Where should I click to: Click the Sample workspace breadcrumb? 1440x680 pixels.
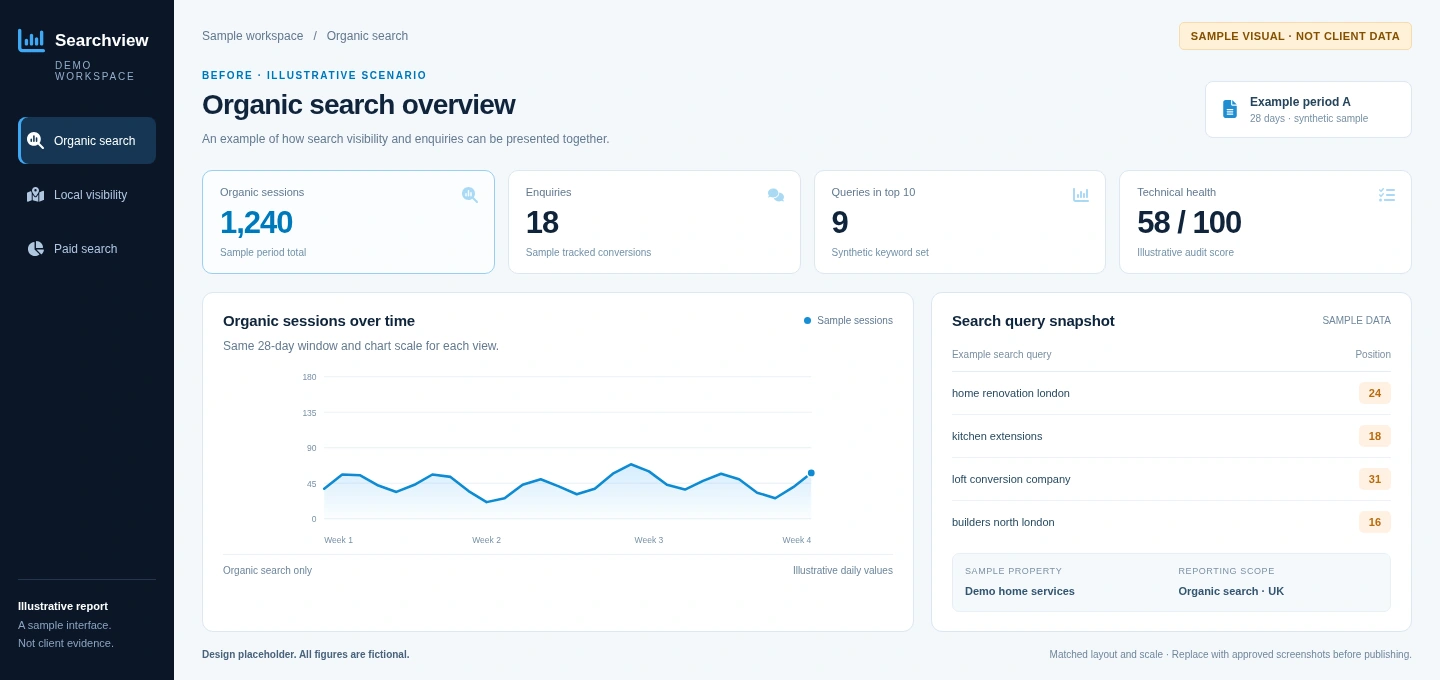point(252,36)
